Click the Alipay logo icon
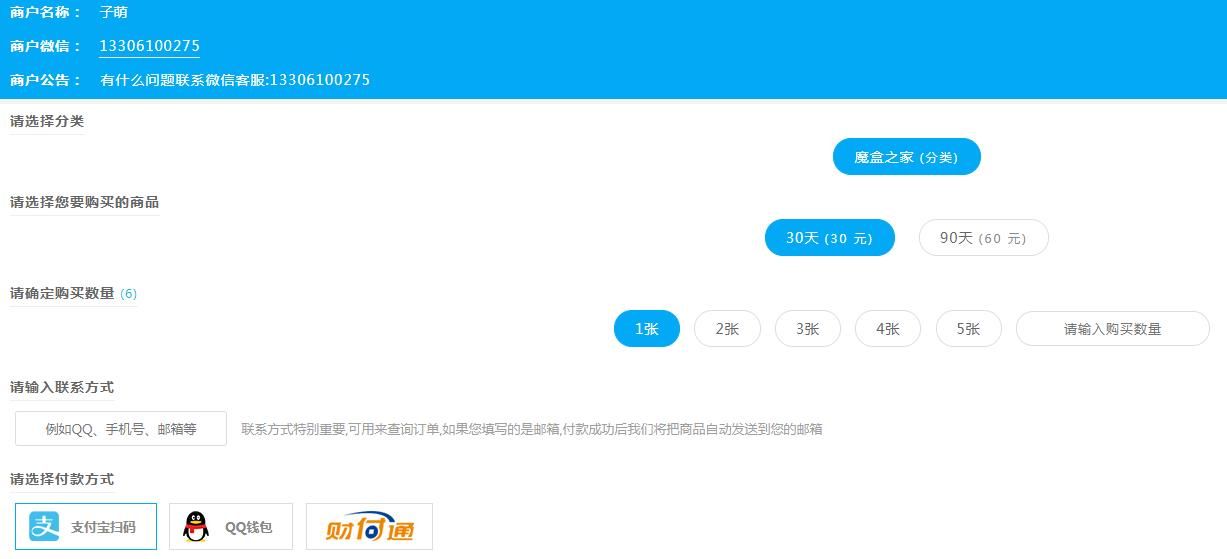This screenshot has width=1227, height=559. (x=44, y=526)
